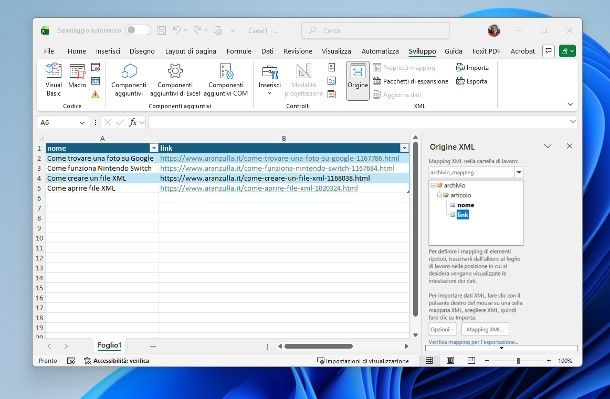Switch to Page Layout view
Image resolution: width=610 pixels, height=399 pixels.
click(450, 361)
